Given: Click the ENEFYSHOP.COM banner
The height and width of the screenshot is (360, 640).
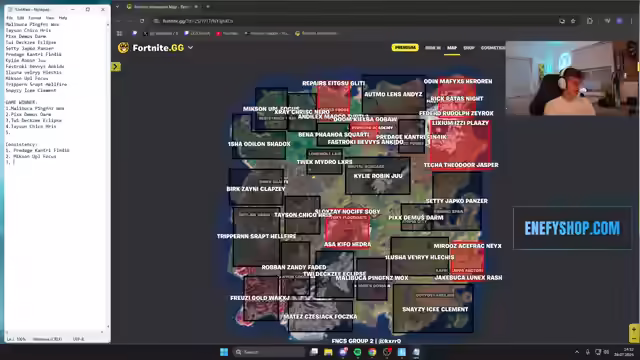Looking at the screenshot, I should (572, 228).
